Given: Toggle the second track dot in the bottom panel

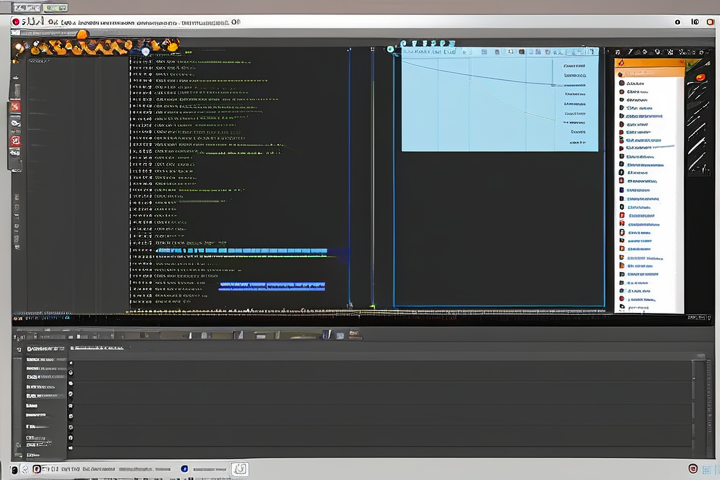Looking at the screenshot, I should tap(69, 372).
